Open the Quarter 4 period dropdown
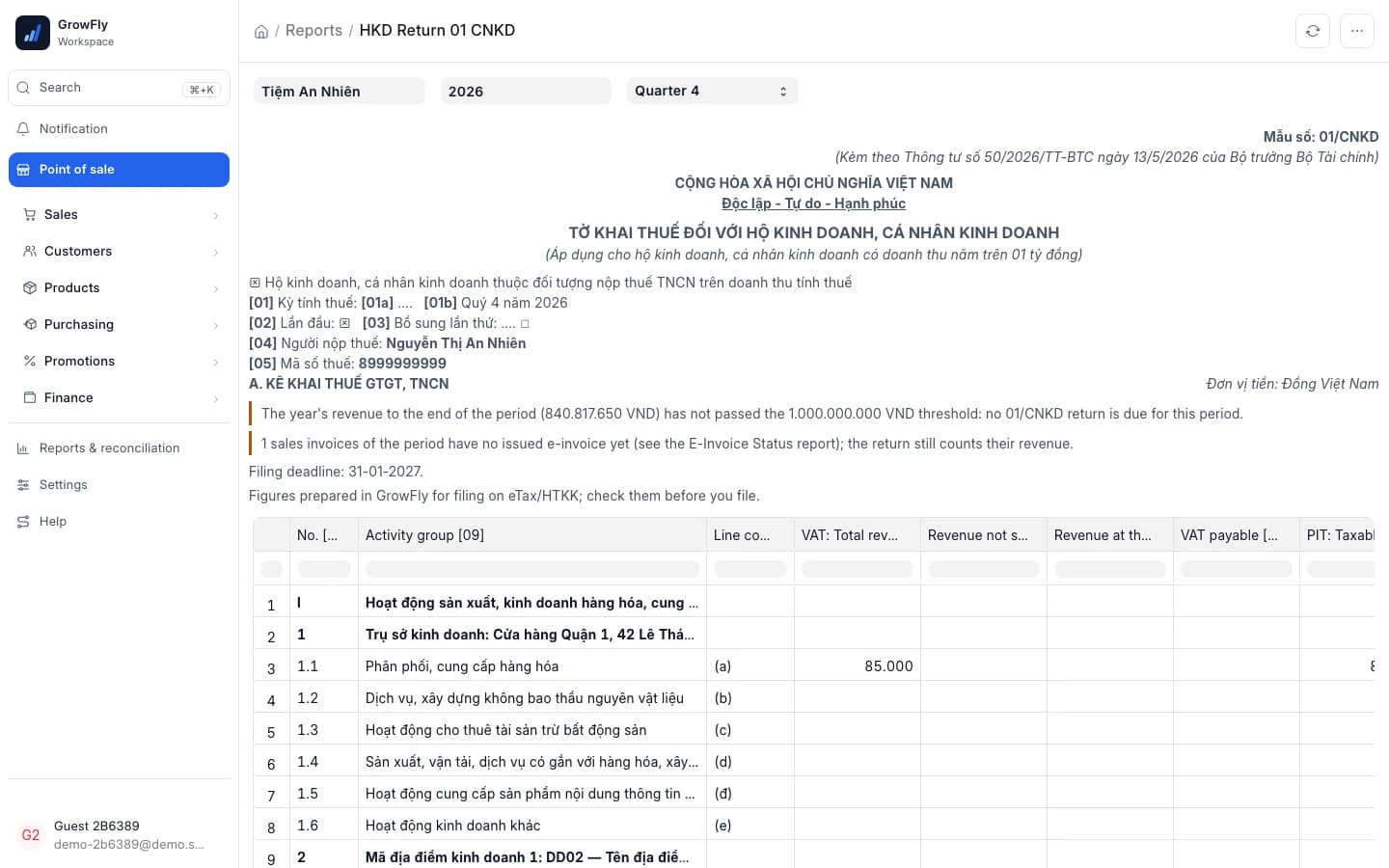The image size is (1389, 868). (x=712, y=91)
